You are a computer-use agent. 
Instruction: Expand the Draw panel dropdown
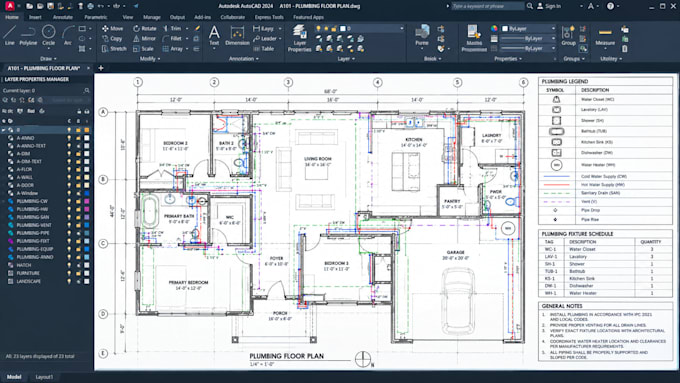(49, 59)
